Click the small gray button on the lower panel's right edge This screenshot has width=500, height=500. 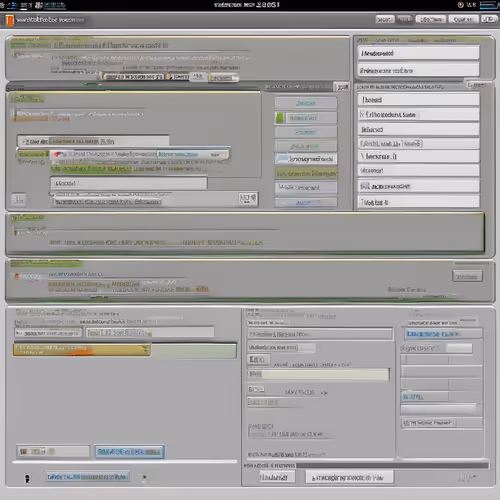pos(467,276)
